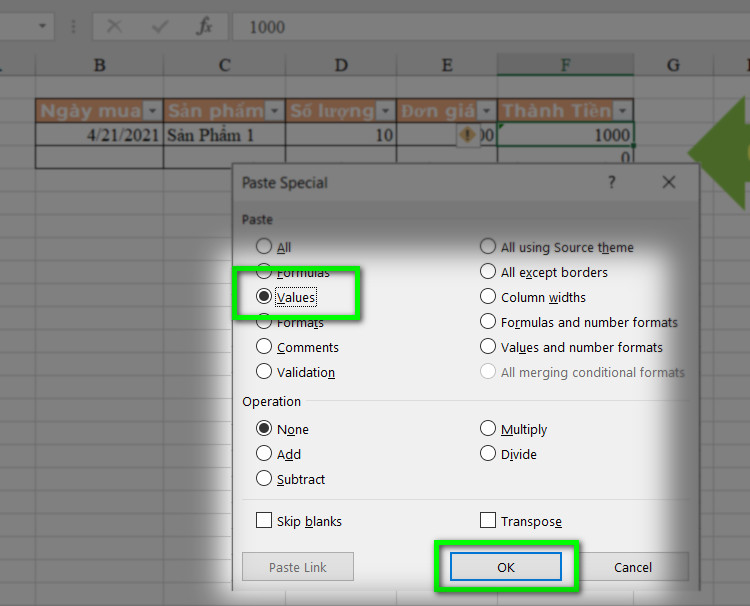
Task: Select column G header
Action: (x=673, y=65)
